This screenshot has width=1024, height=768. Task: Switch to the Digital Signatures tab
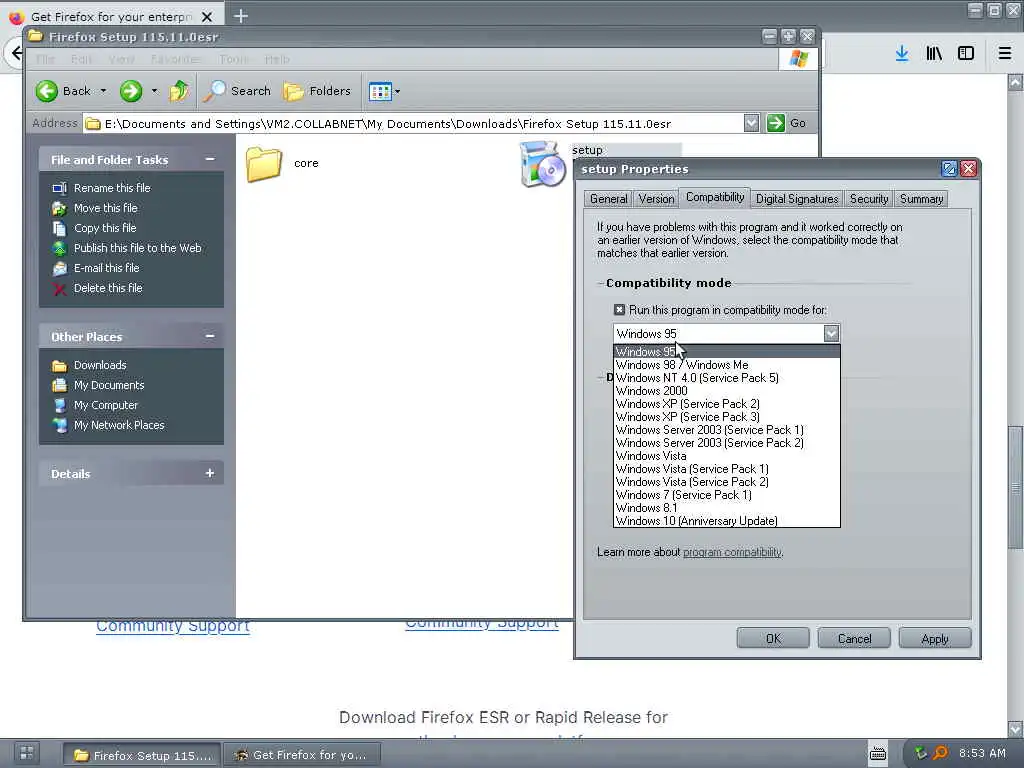(797, 199)
